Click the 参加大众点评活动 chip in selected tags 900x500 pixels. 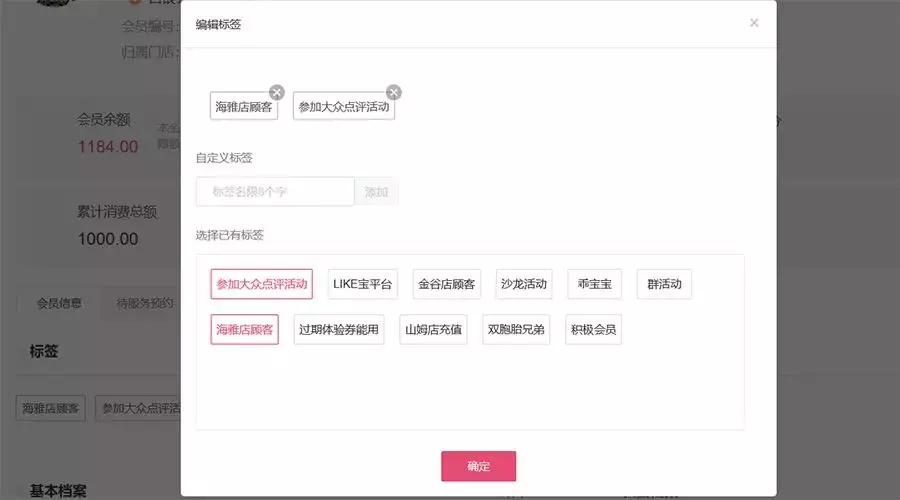coord(344,106)
